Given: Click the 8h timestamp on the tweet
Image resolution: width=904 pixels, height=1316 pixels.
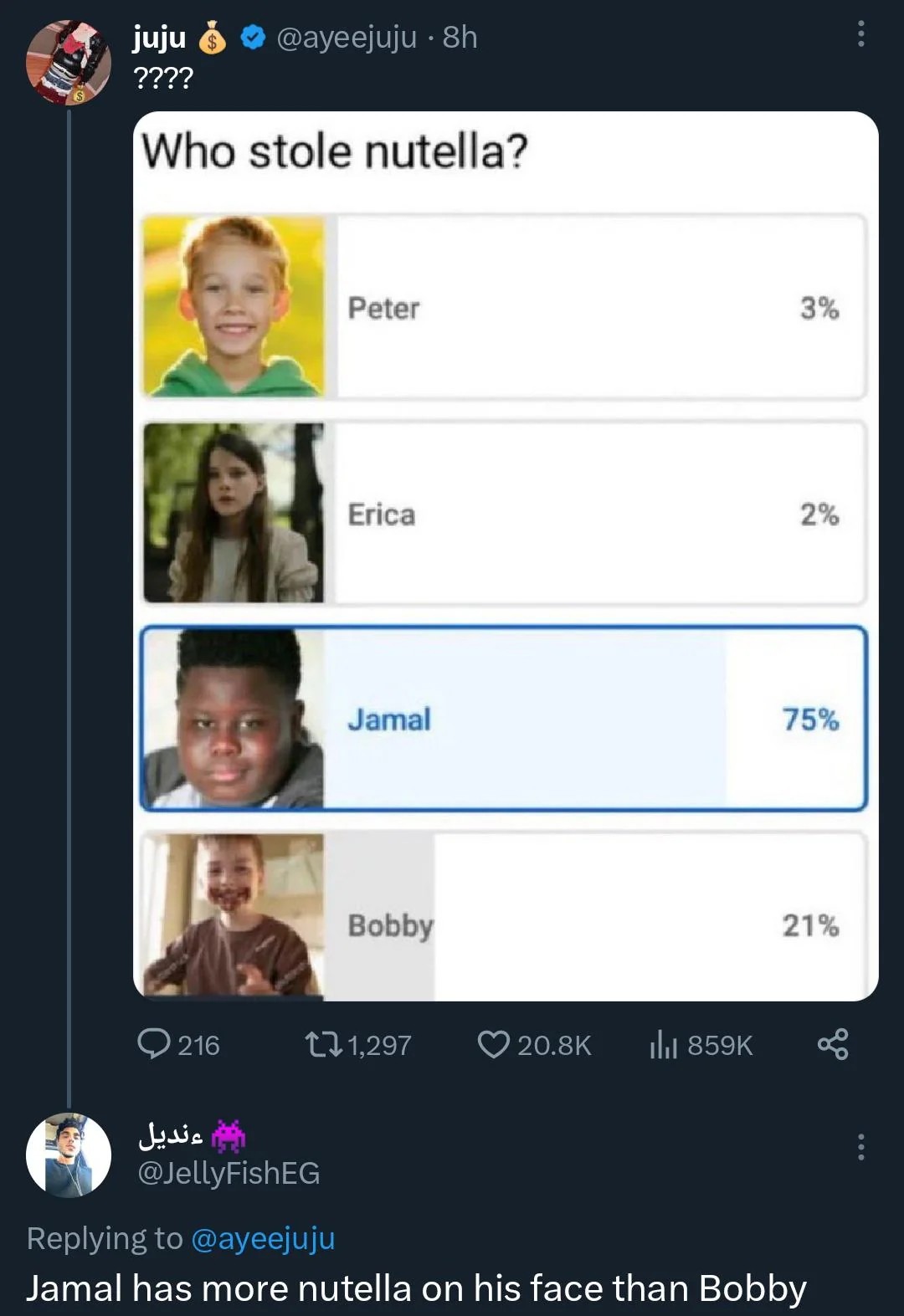Looking at the screenshot, I should 460,38.
